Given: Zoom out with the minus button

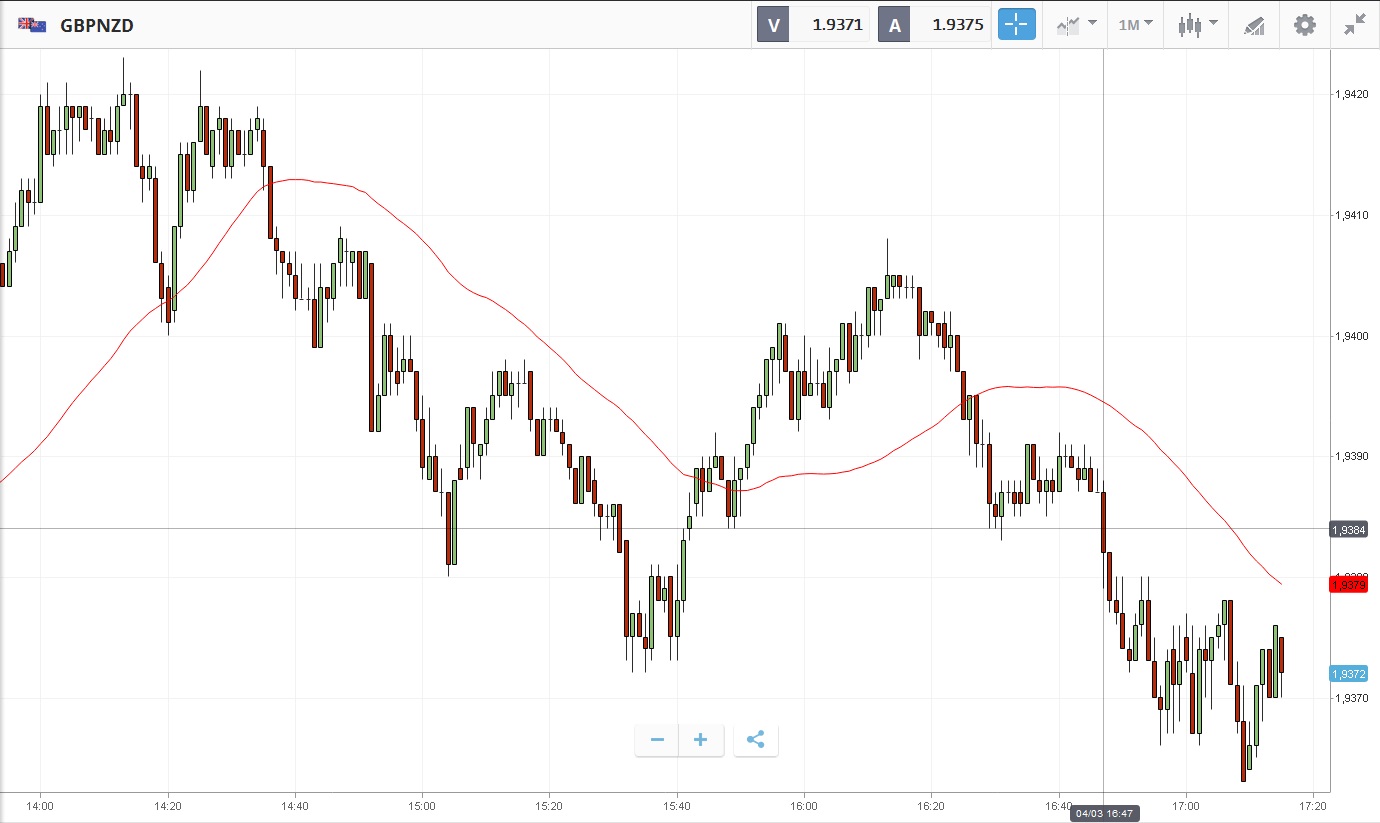Looking at the screenshot, I should pyautogui.click(x=657, y=740).
